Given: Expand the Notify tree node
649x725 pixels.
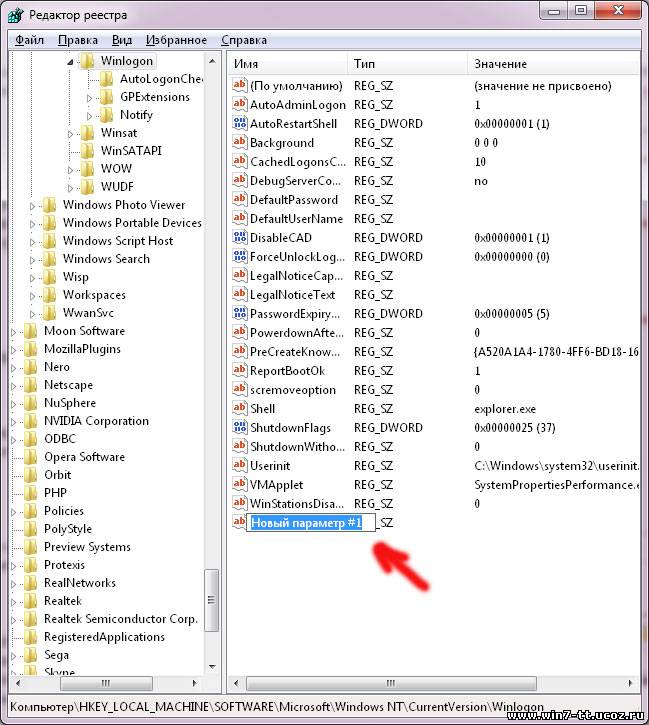Looking at the screenshot, I should (x=90, y=116).
